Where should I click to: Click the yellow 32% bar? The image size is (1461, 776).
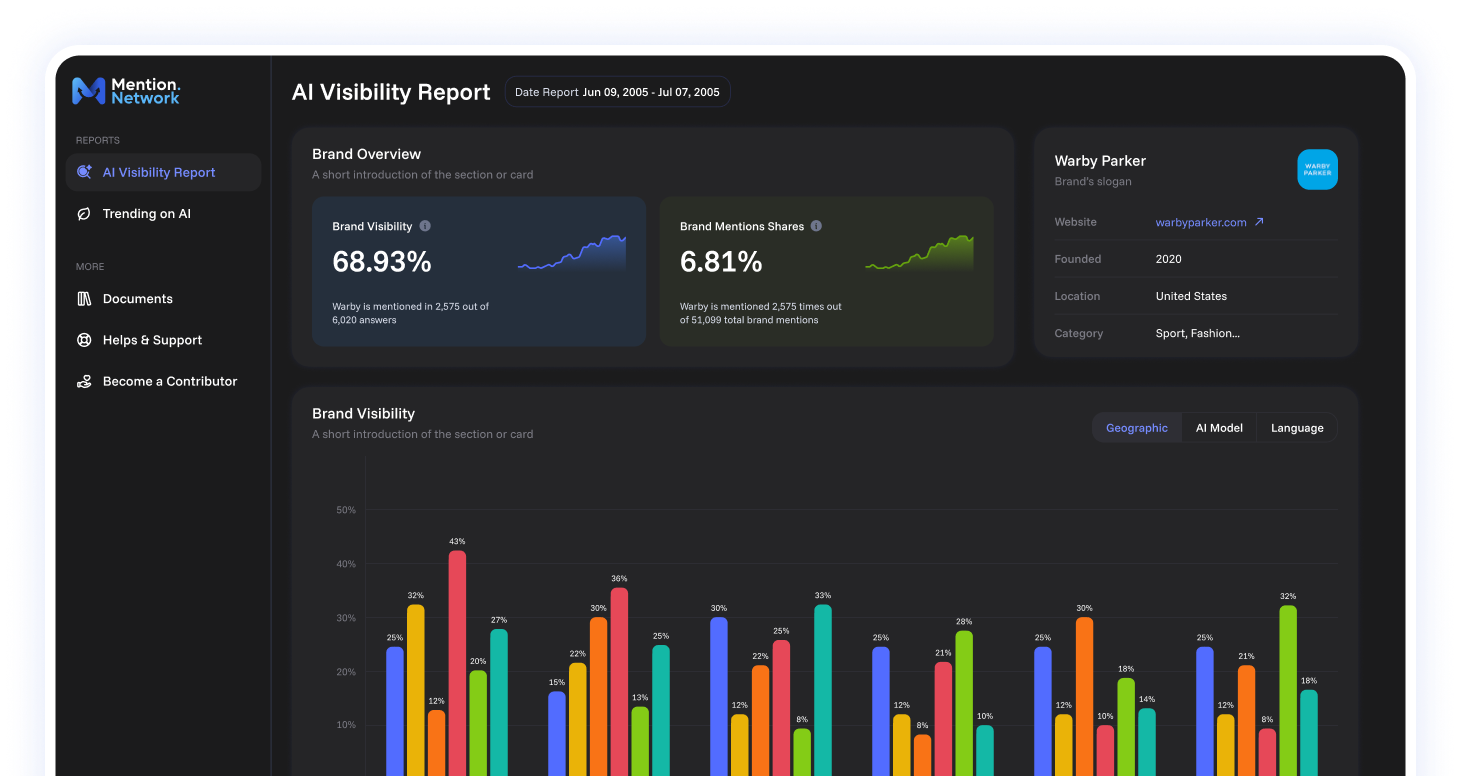tap(416, 690)
